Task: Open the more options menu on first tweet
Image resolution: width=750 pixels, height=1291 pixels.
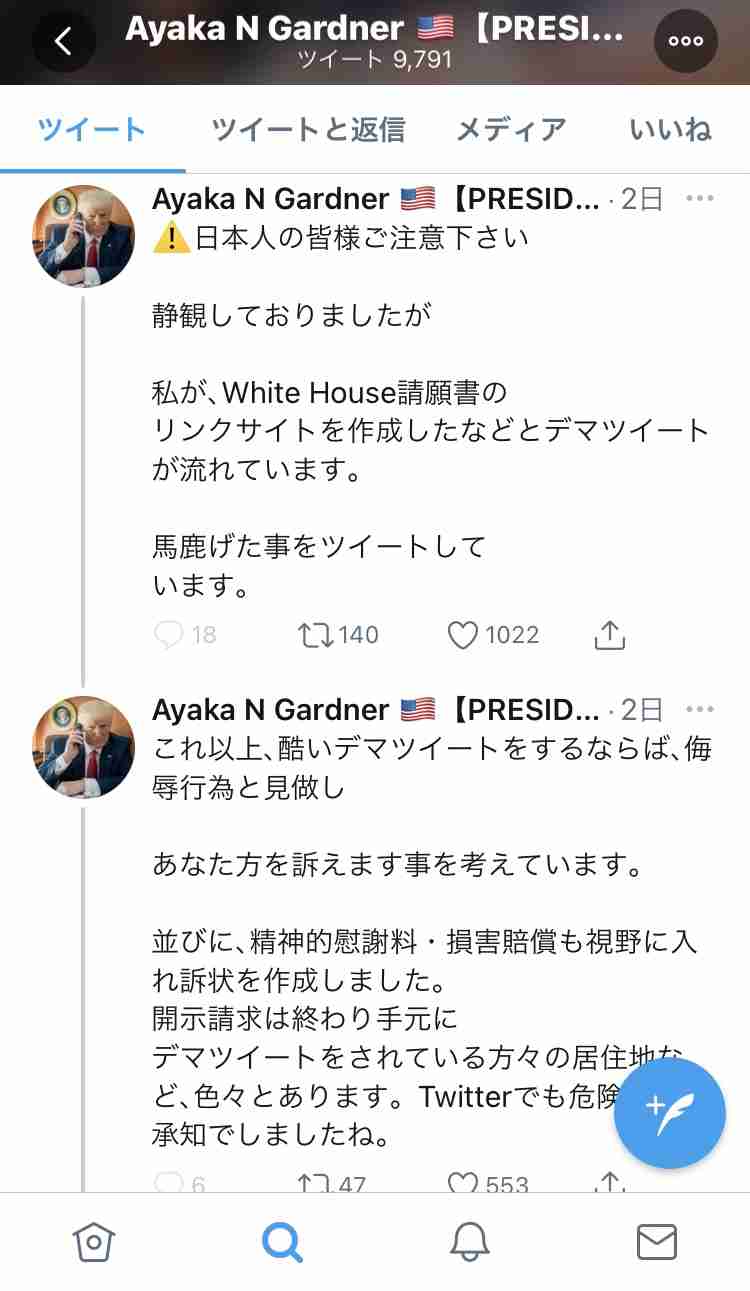Action: point(699,199)
